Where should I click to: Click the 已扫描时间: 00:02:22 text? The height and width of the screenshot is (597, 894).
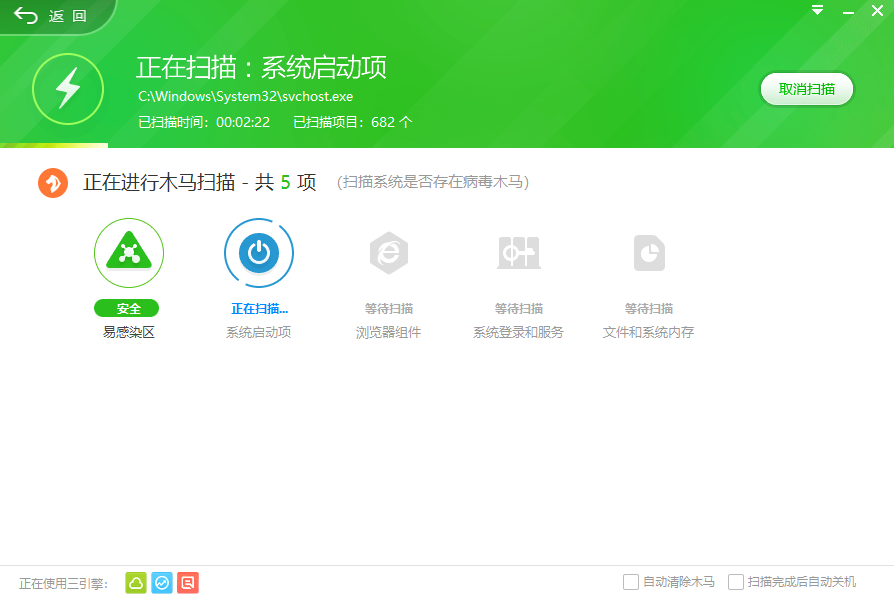(204, 122)
